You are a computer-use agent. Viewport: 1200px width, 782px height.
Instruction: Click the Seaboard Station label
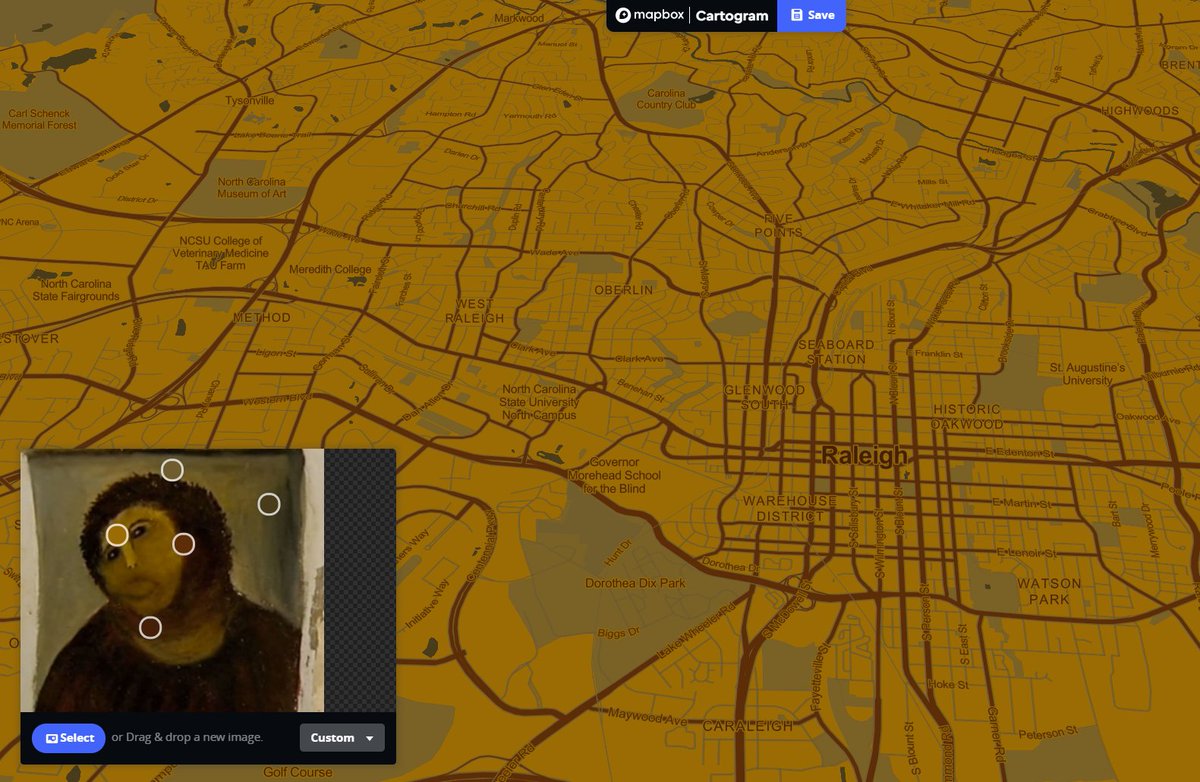pyautogui.click(x=836, y=352)
